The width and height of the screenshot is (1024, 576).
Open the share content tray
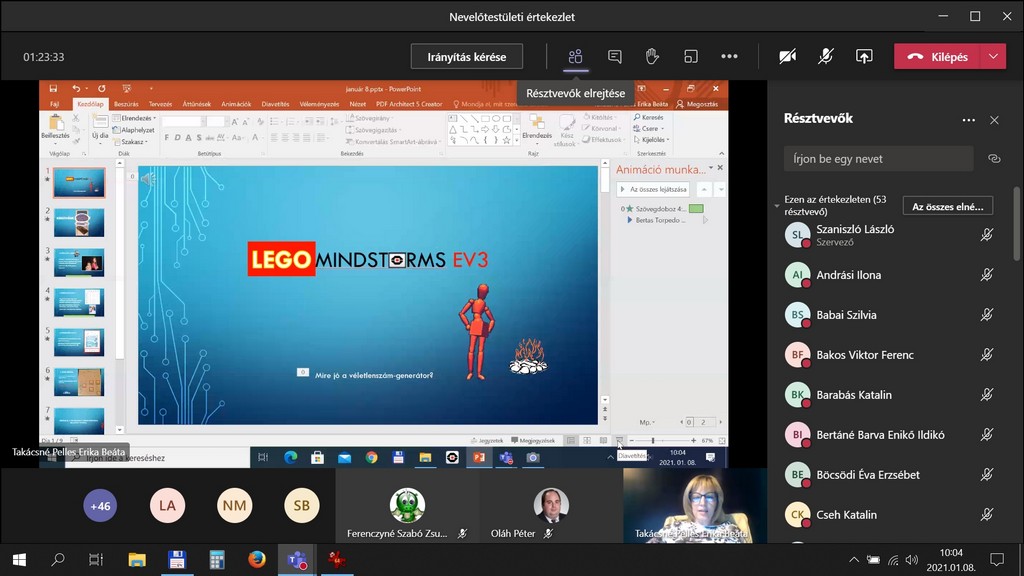click(864, 57)
